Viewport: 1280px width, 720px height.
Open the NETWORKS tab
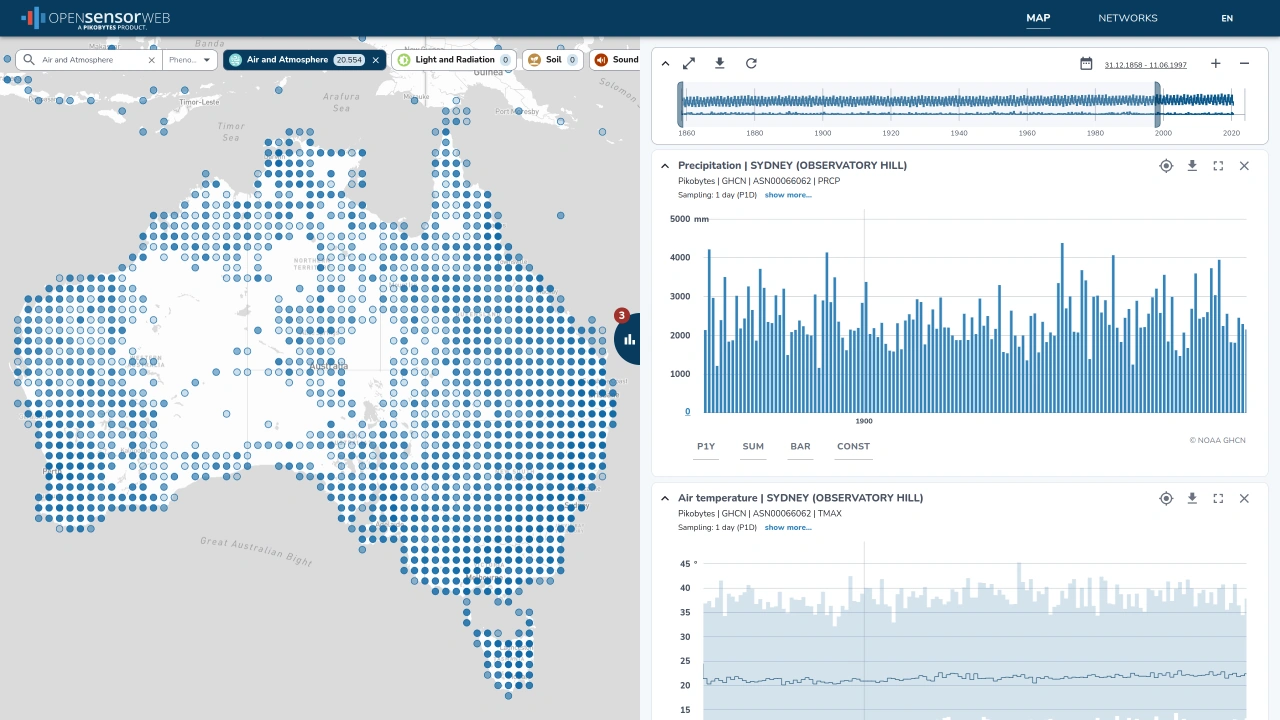pos(1128,18)
